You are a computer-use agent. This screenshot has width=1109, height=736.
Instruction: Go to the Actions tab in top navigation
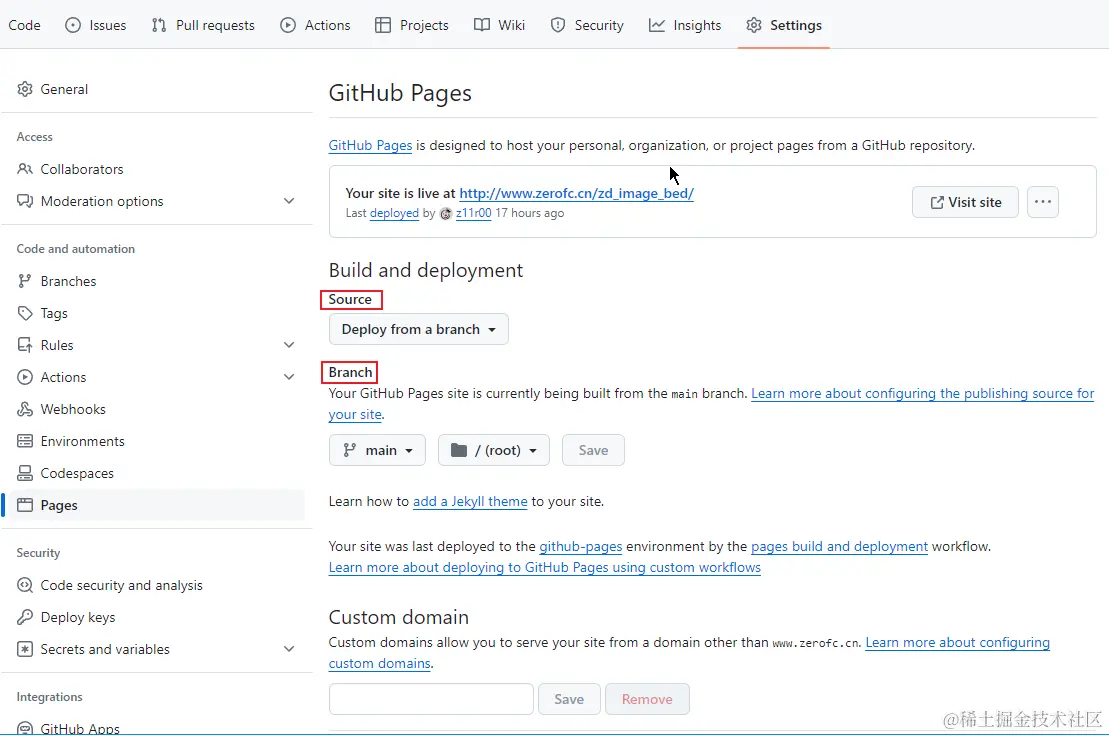click(315, 25)
